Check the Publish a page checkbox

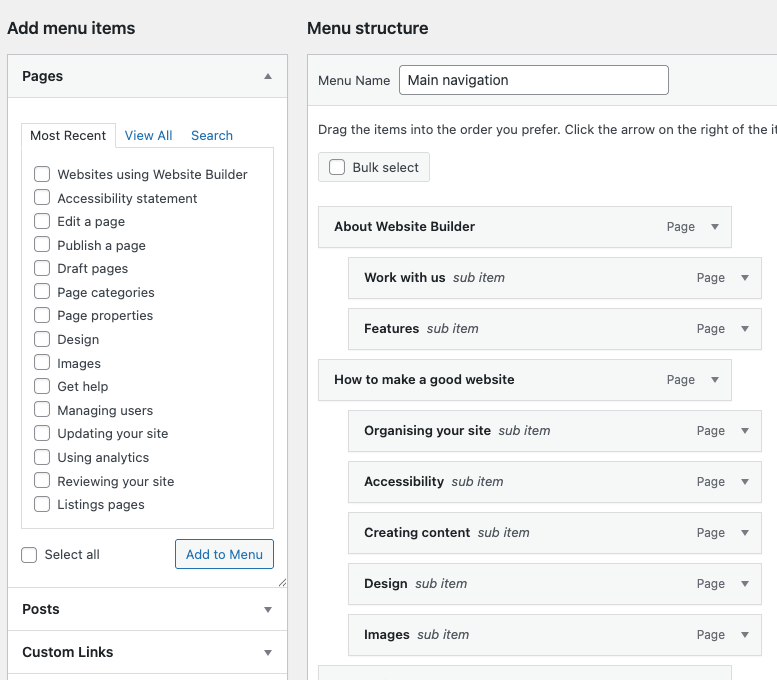[42, 245]
